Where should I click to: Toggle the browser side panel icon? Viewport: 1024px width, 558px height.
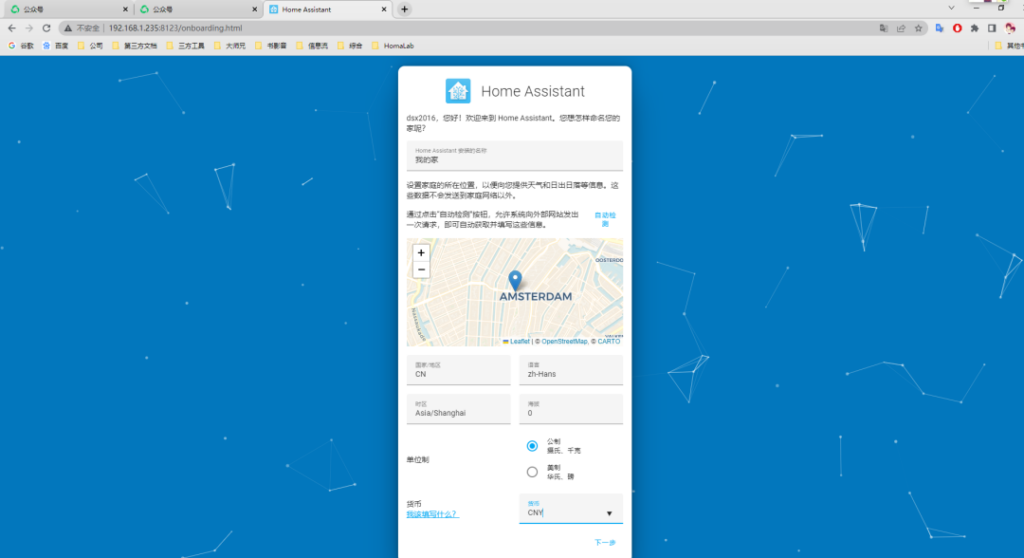click(991, 28)
